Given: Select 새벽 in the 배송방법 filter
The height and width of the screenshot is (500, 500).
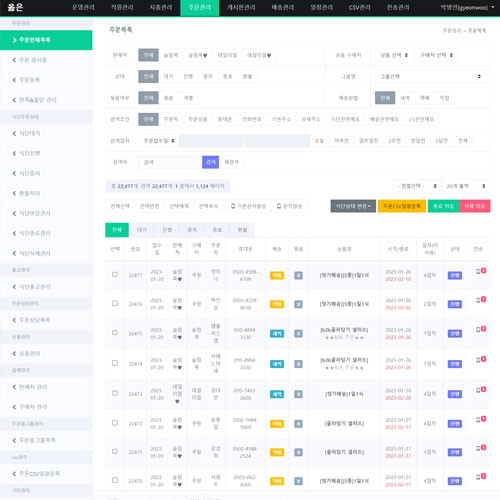Looking at the screenshot, I should coord(405,98).
